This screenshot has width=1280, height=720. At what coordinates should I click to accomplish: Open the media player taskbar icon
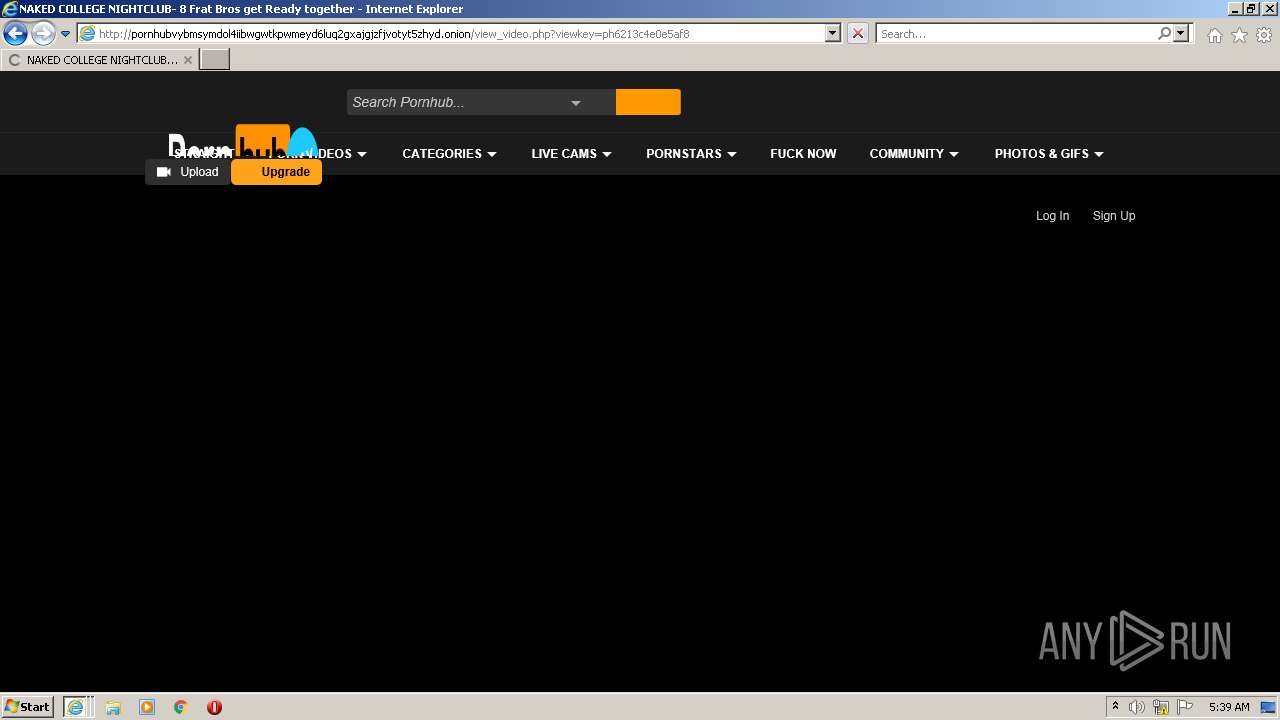coord(147,707)
